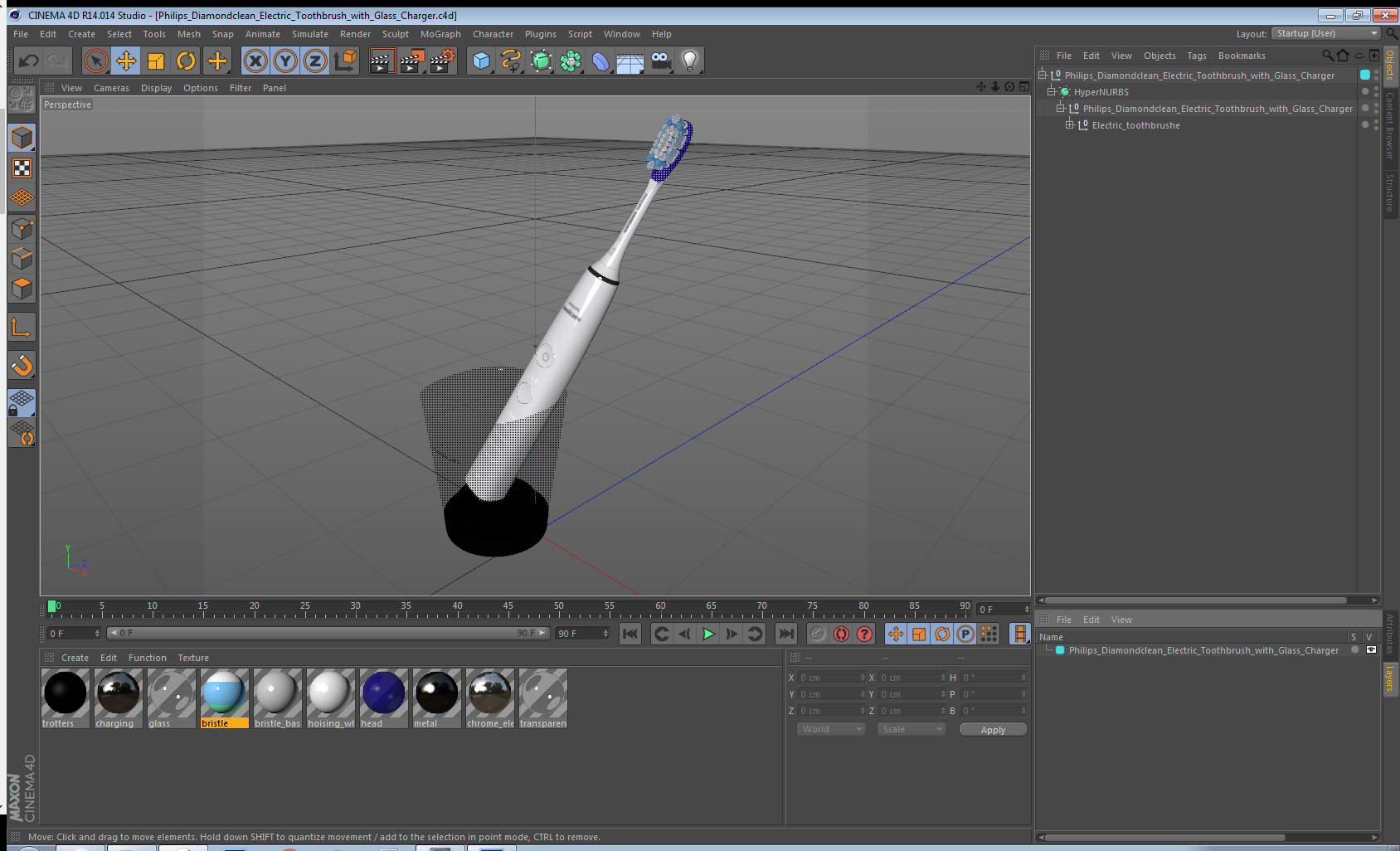Open Content Browser side tab
The width and height of the screenshot is (1400, 851).
1390,124
